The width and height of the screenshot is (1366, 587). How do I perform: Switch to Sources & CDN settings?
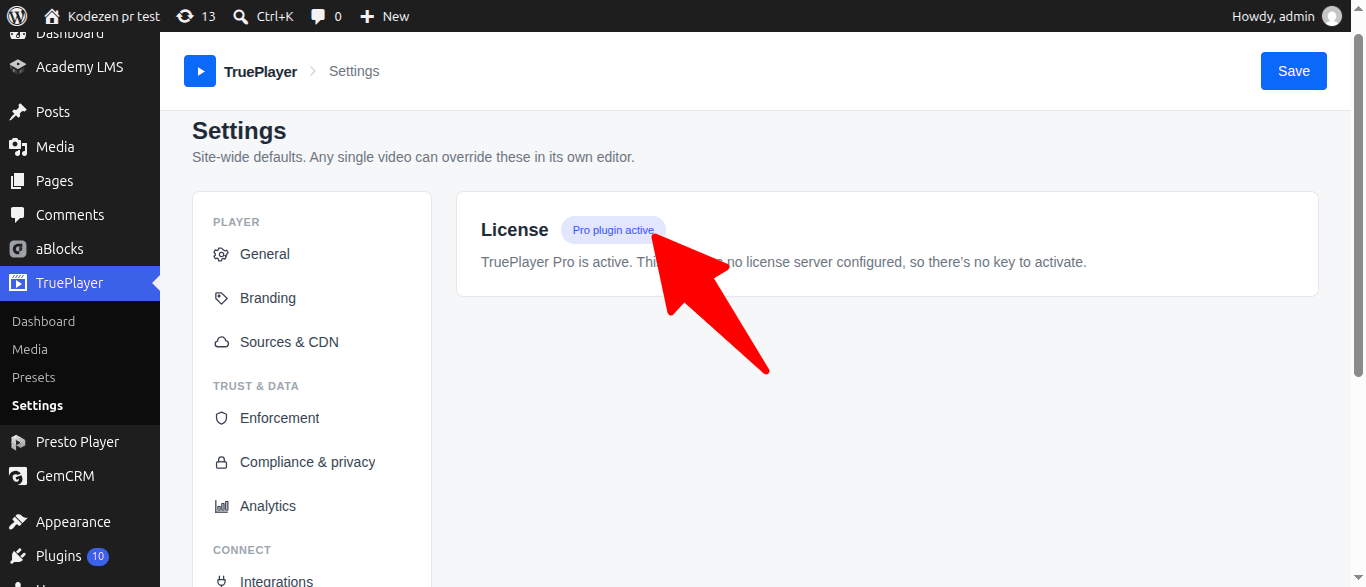(312, 342)
